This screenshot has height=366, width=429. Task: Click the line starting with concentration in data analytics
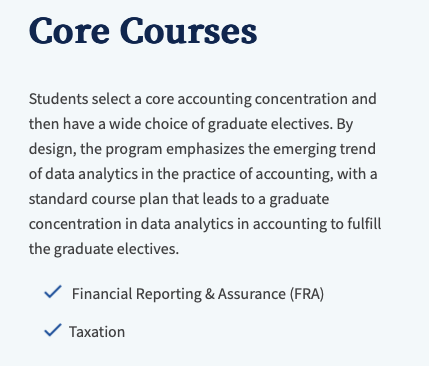[205, 224]
